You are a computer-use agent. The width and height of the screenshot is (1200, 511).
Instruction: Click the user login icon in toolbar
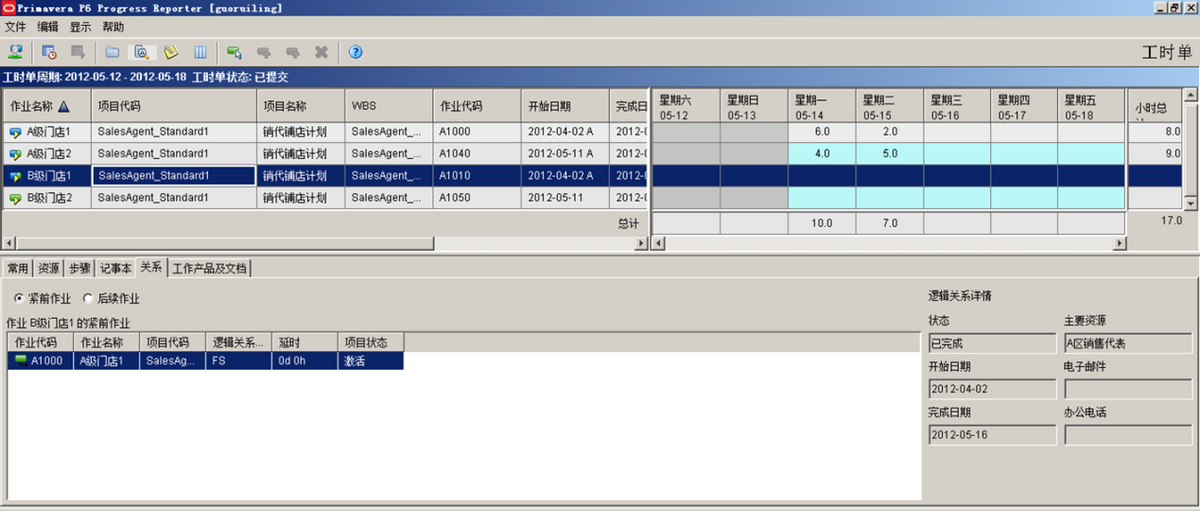(x=16, y=52)
